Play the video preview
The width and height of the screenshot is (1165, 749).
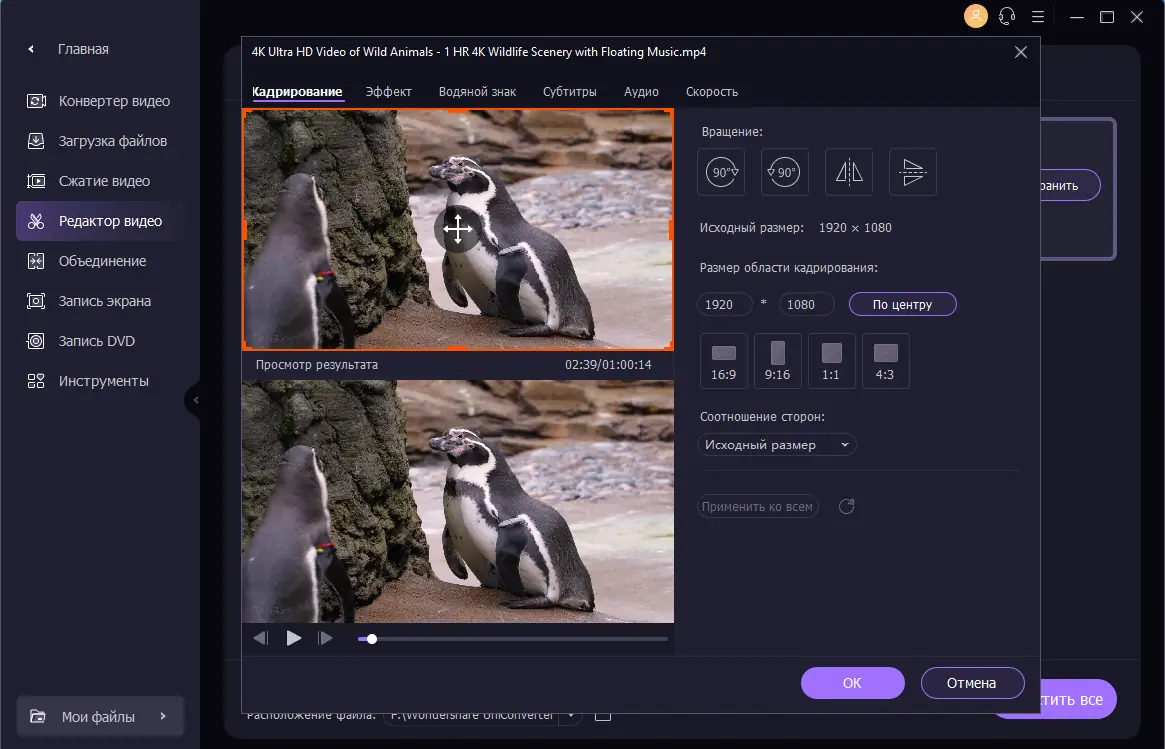coord(293,638)
